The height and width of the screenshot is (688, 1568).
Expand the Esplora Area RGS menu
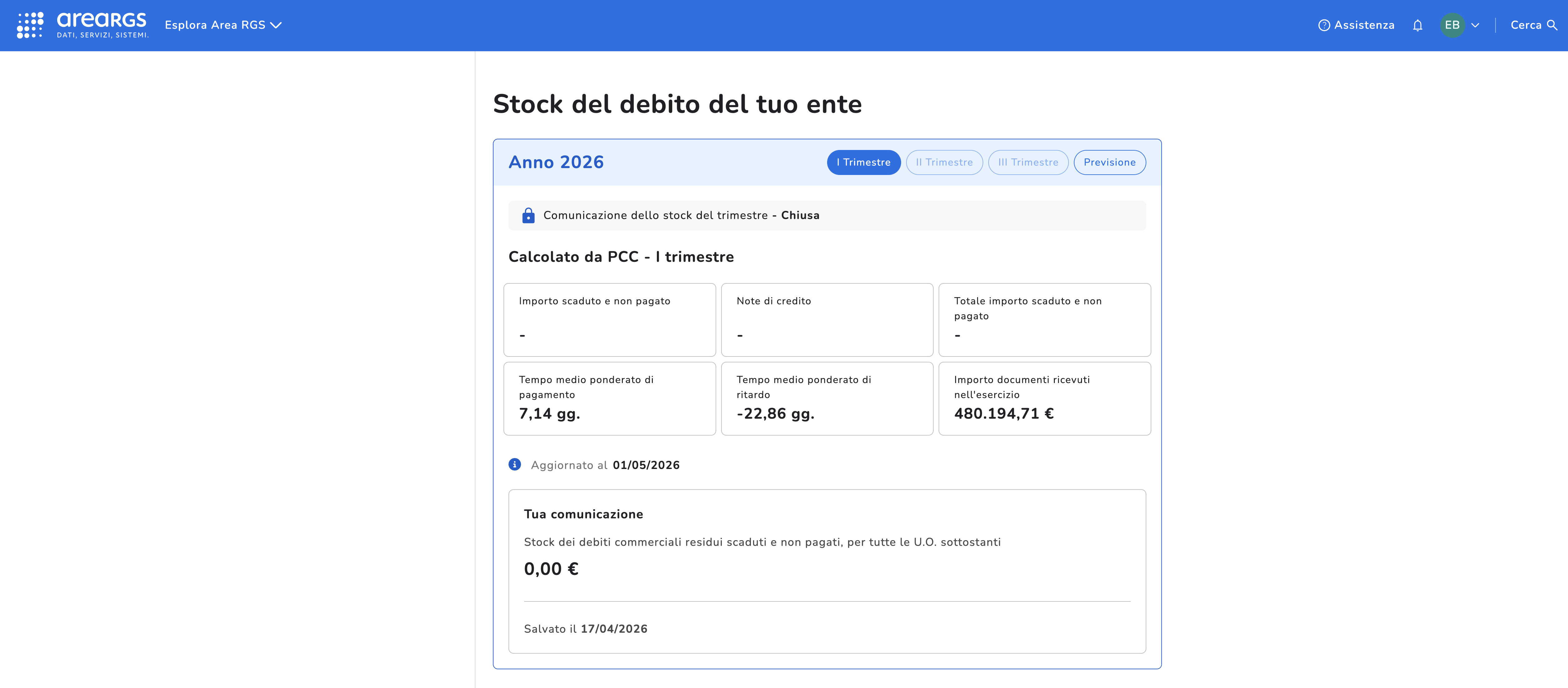[223, 25]
